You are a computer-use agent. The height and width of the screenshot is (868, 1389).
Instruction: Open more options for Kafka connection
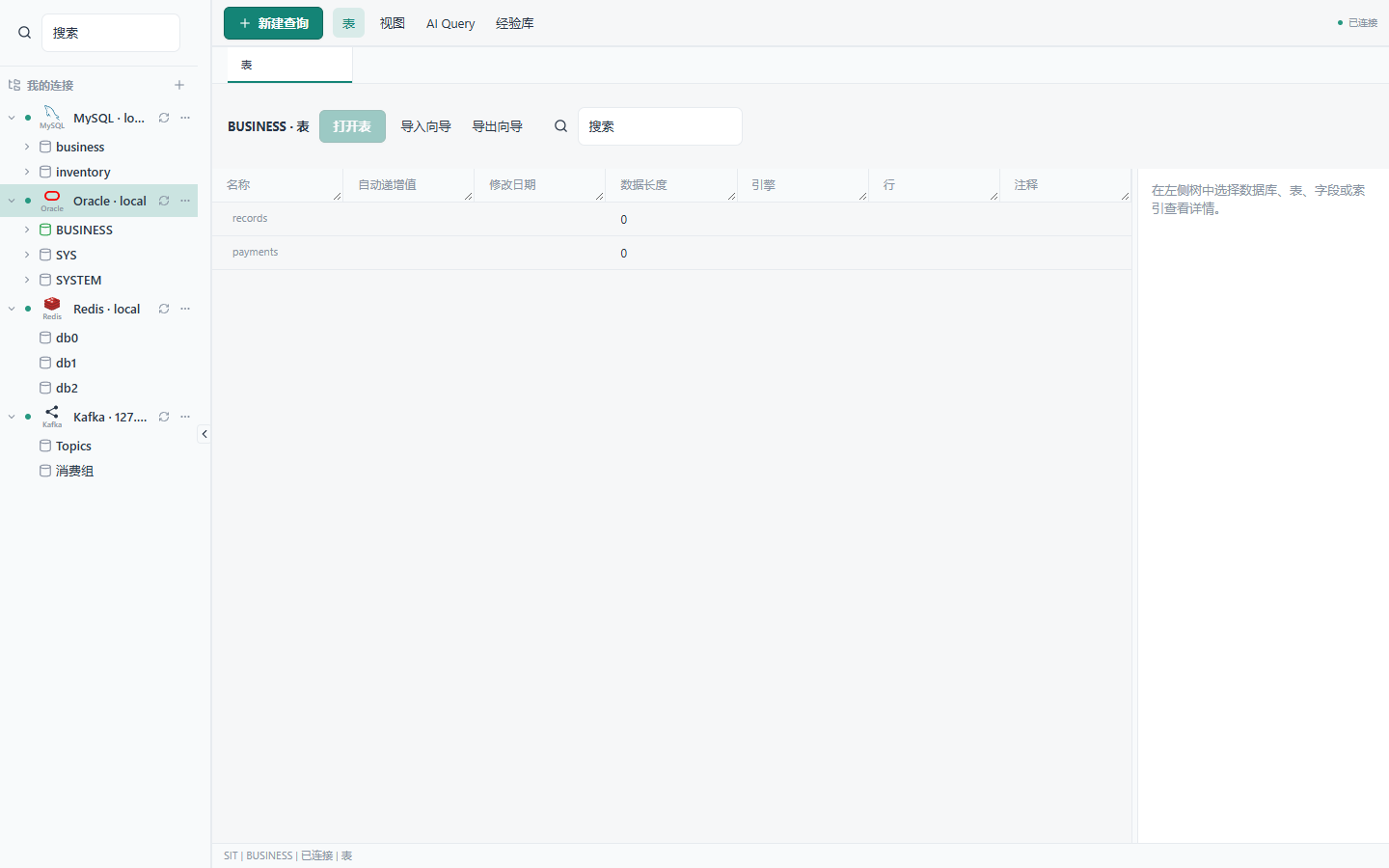click(185, 417)
